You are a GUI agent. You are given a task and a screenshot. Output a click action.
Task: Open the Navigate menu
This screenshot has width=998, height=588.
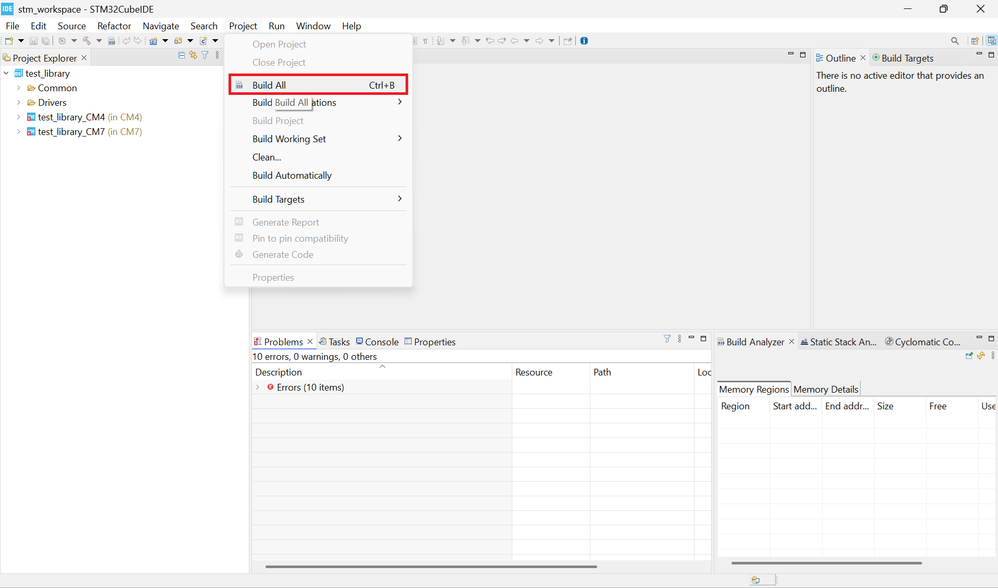160,26
